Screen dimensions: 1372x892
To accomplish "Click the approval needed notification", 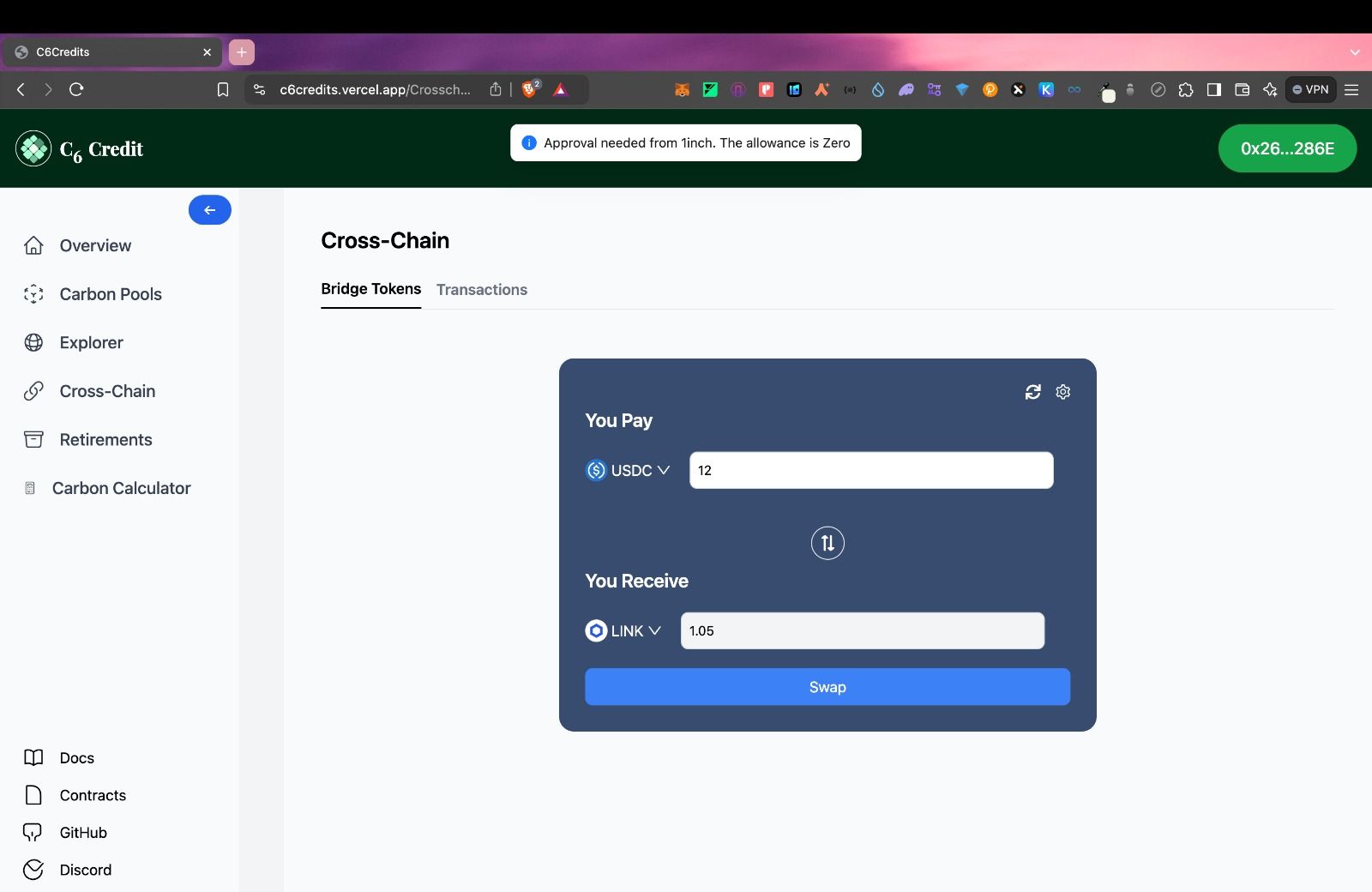I will click(686, 143).
